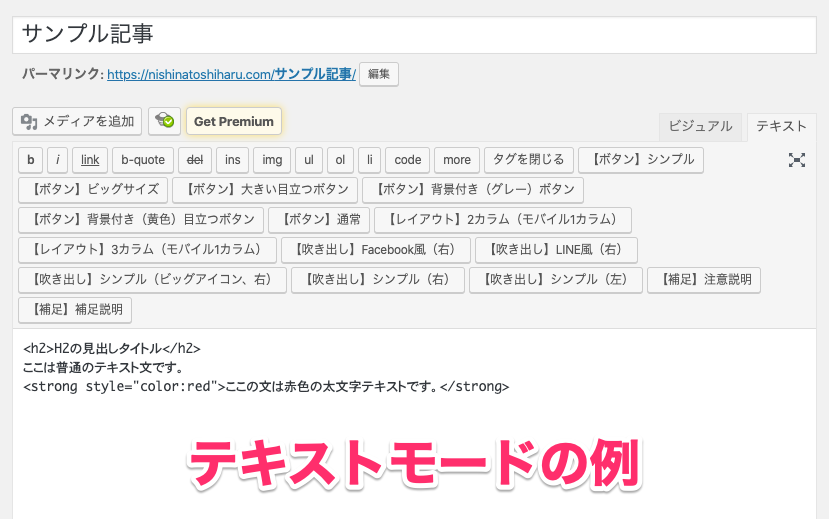
Task: Click the link quicktag button
Action: [x=90, y=160]
